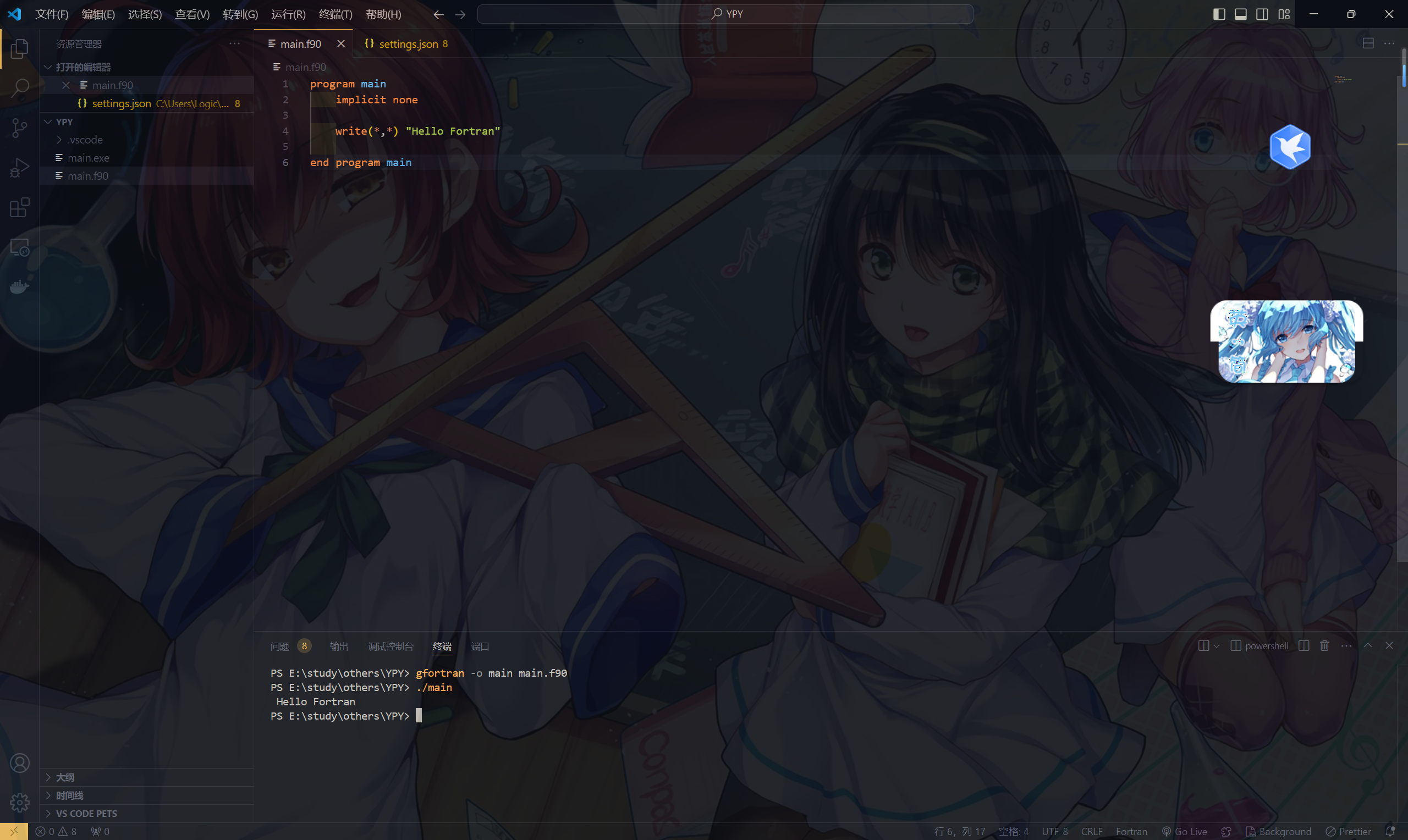The height and width of the screenshot is (840, 1408).
Task: Open the Explorer view in activity bar
Action: point(20,49)
